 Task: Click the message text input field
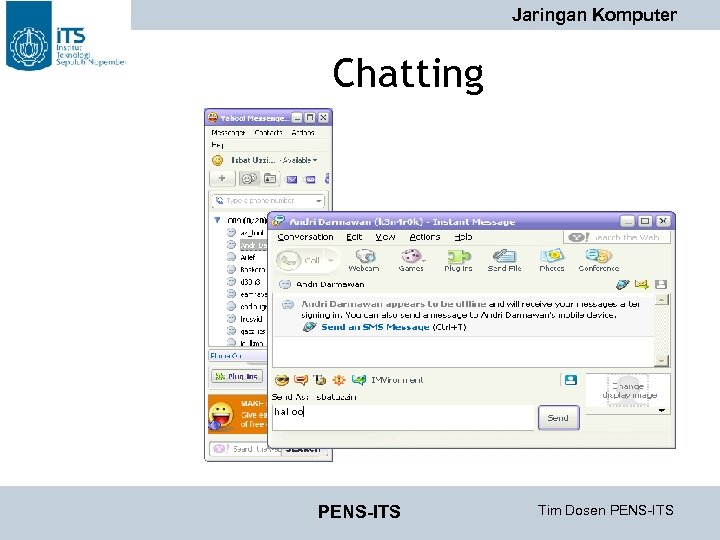pos(404,418)
